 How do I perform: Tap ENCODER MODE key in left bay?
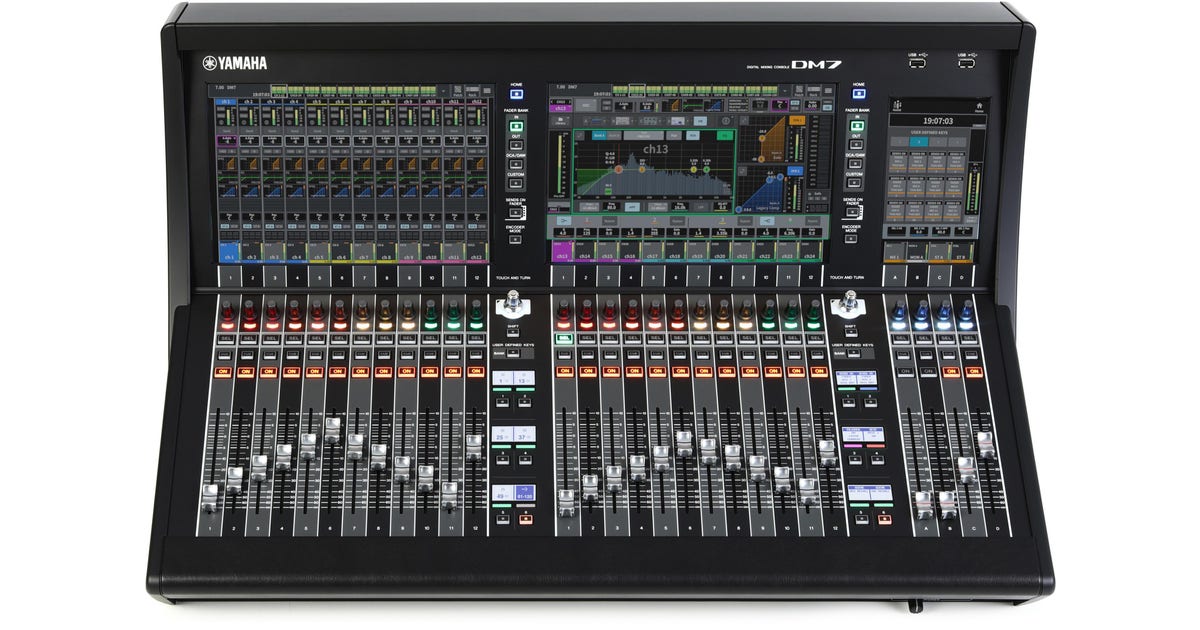pyautogui.click(x=515, y=239)
